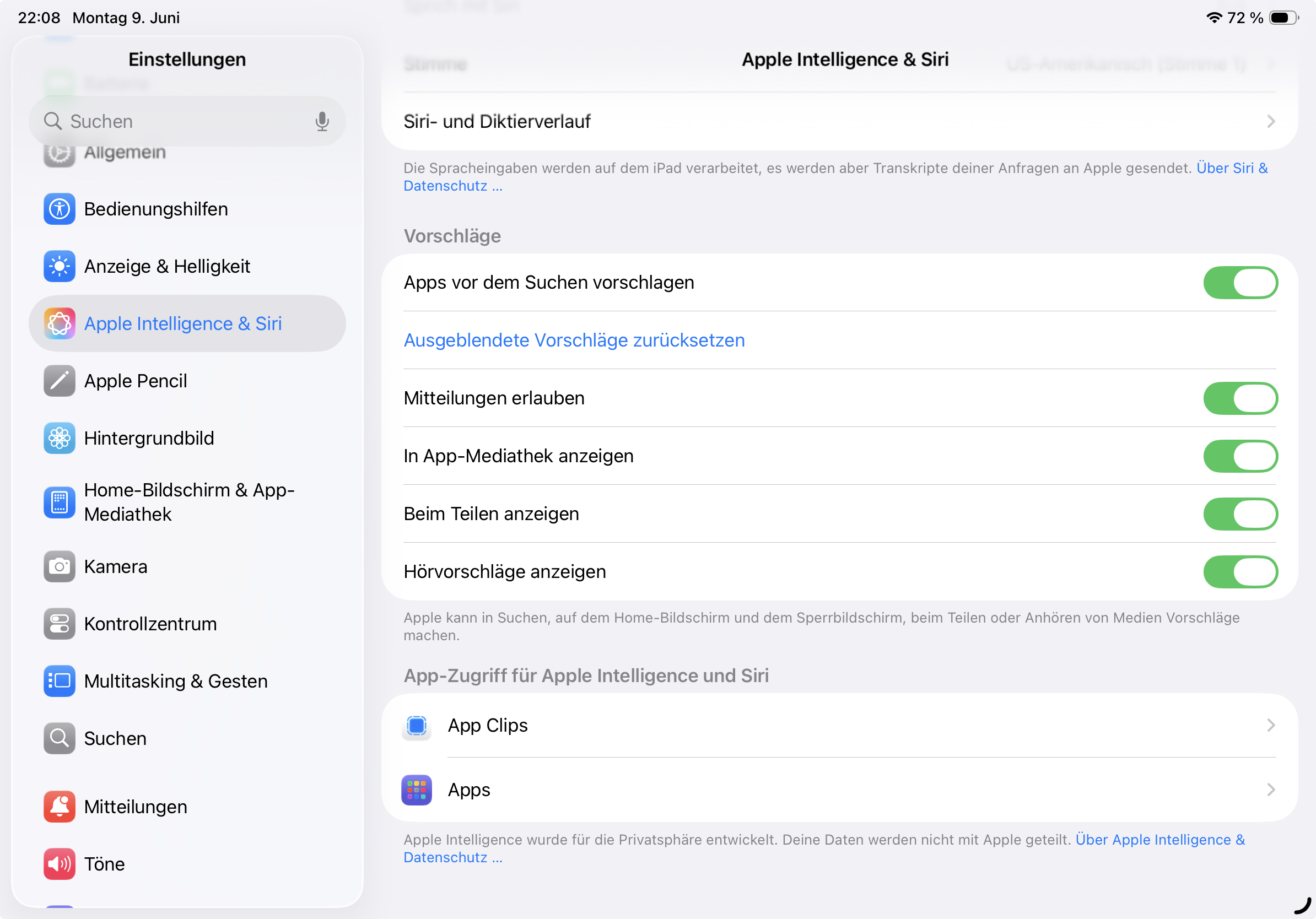Tap the Töne speaker icon
Image resolution: width=1316 pixels, height=919 pixels.
point(59,864)
